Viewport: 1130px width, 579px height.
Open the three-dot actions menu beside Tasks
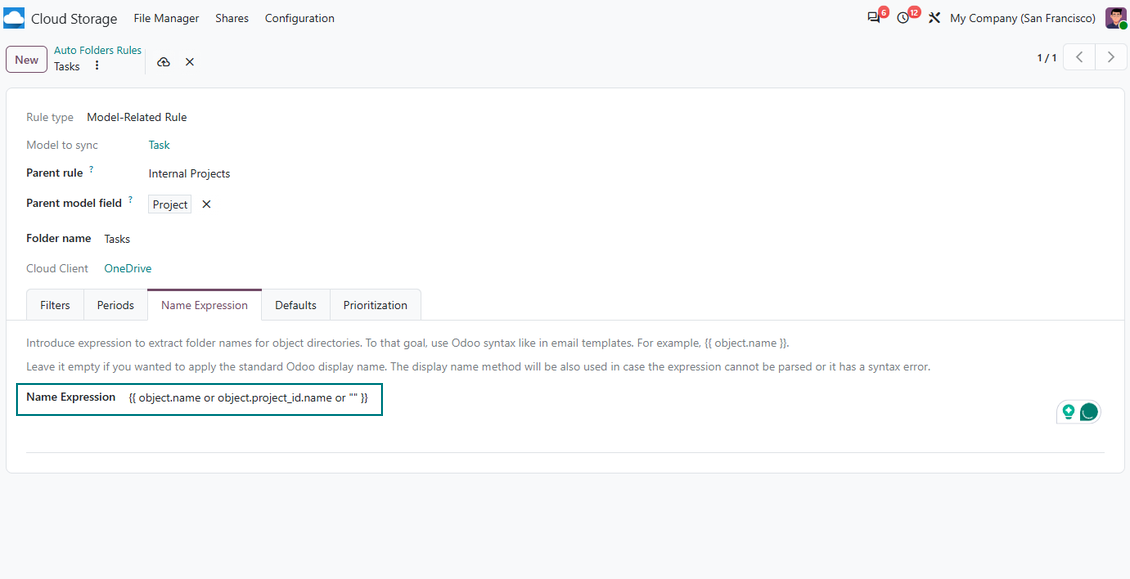tap(97, 66)
